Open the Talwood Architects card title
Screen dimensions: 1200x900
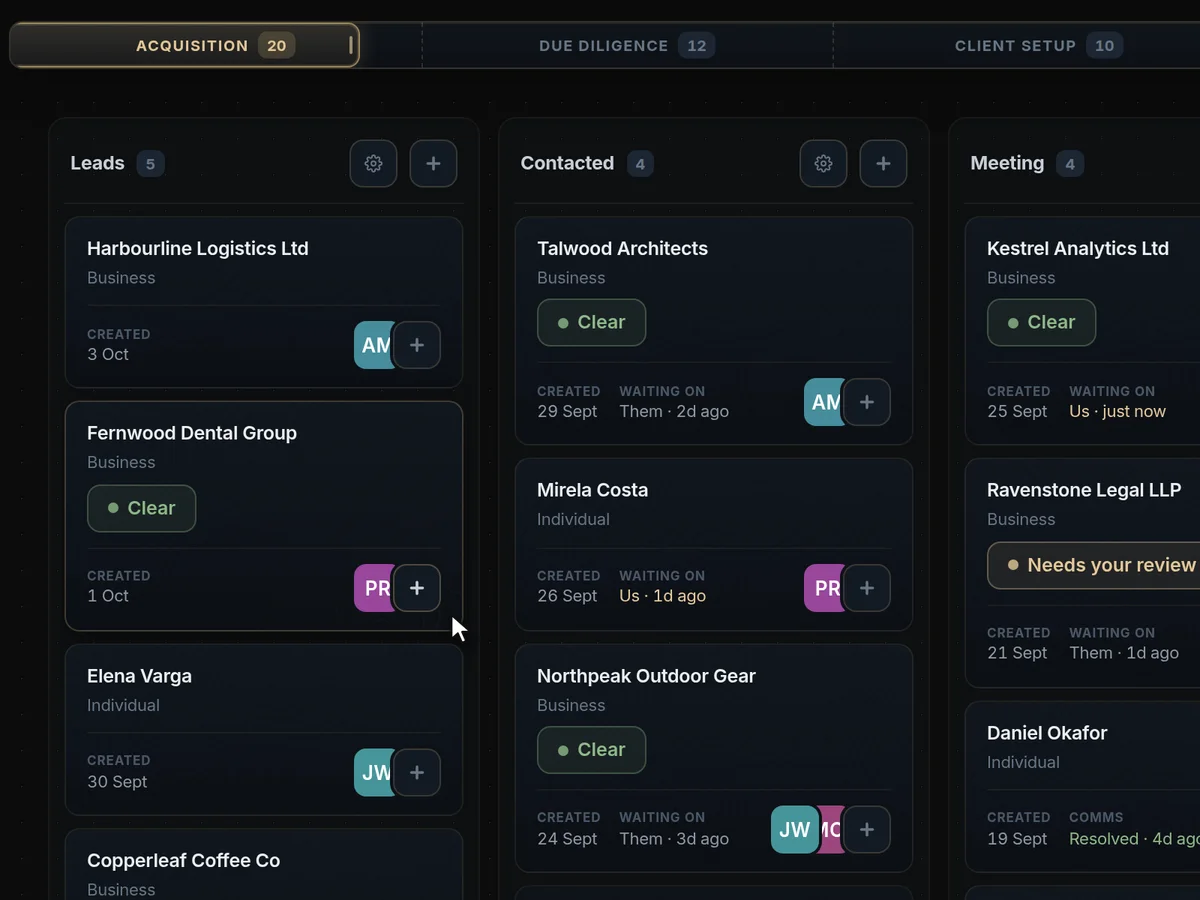[622, 248]
